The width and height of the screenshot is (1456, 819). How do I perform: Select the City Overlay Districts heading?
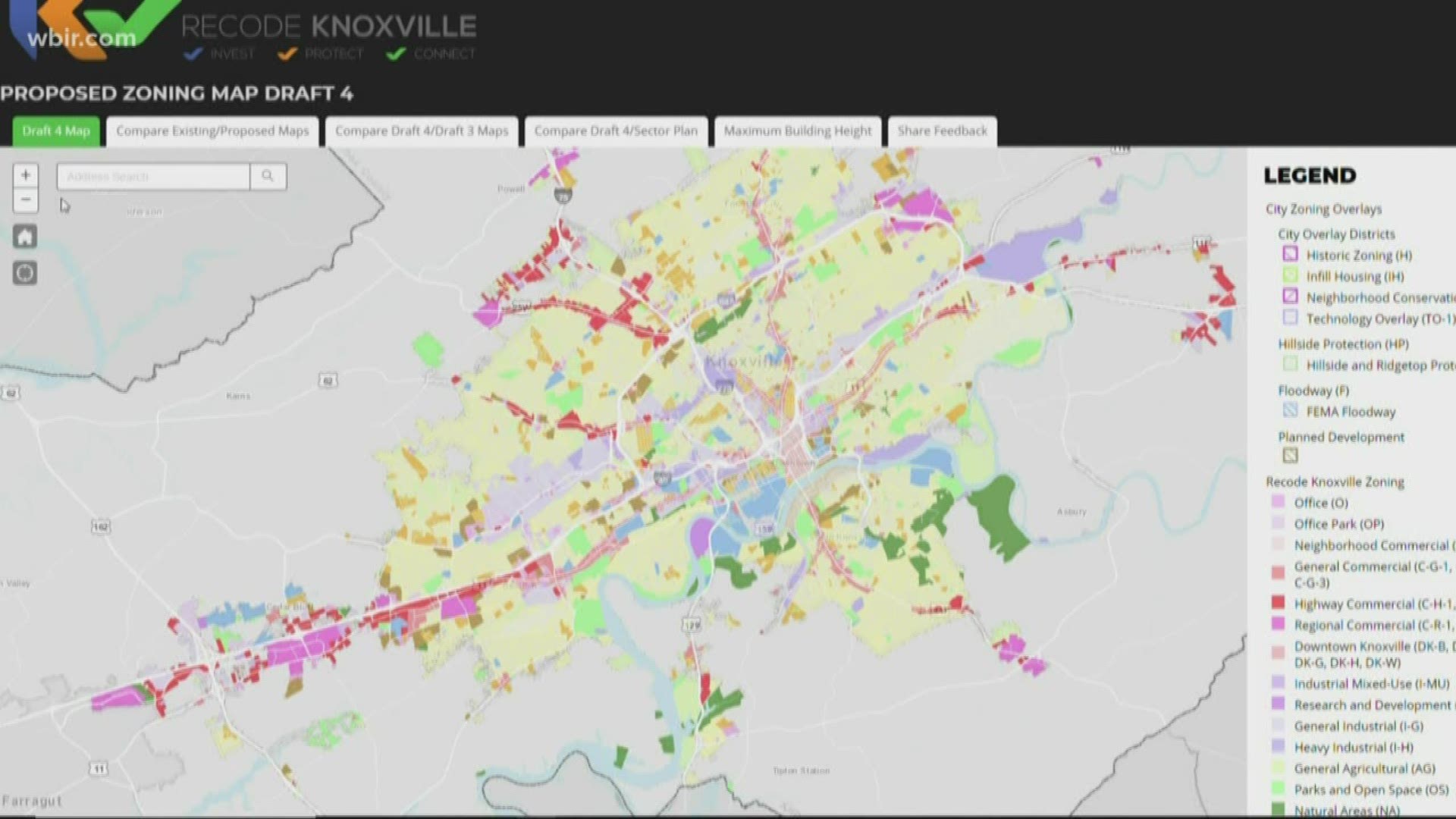pyautogui.click(x=1336, y=234)
